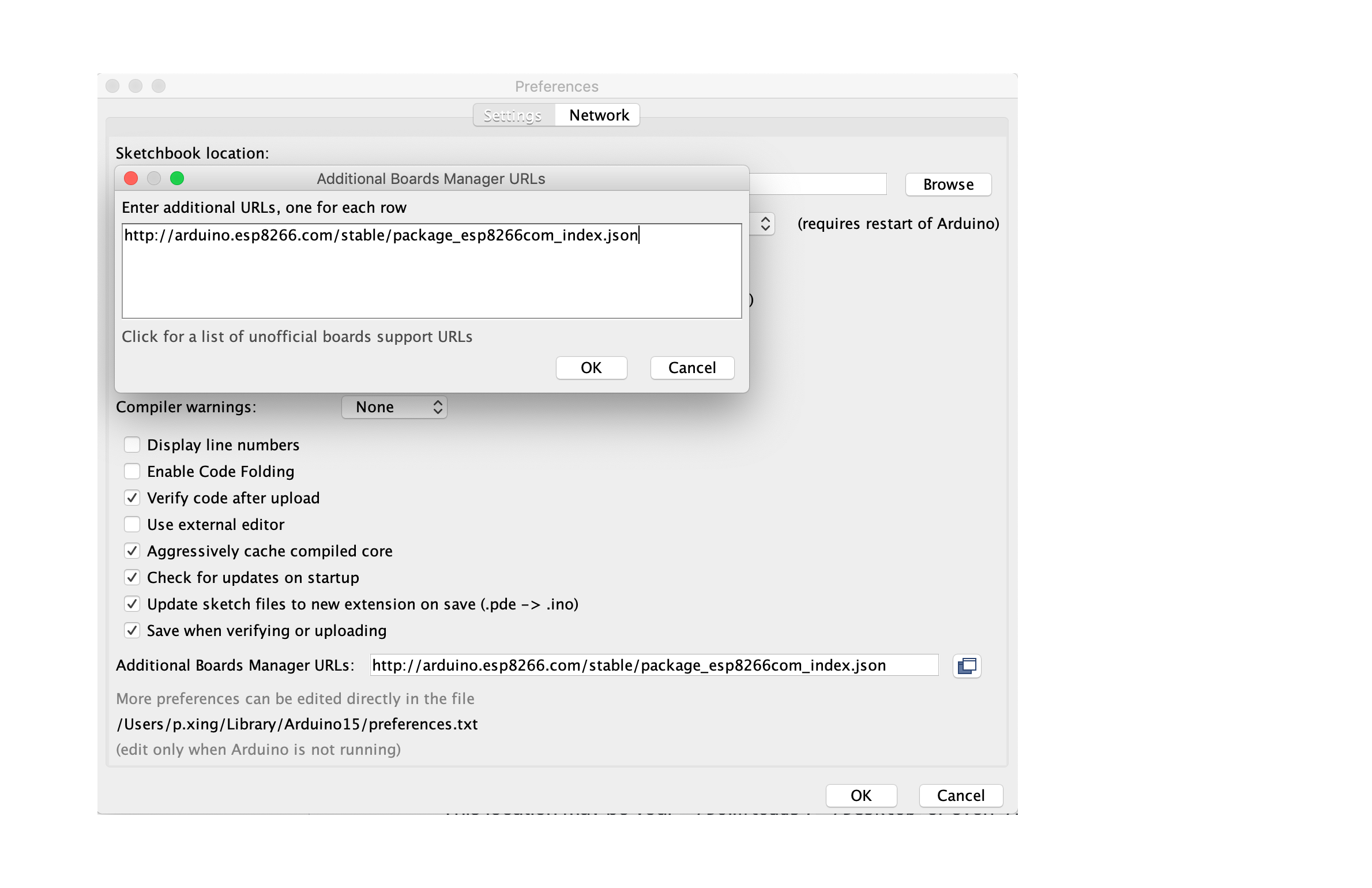This screenshot has width=1372, height=888.
Task: Switch to the Network tab
Action: point(599,115)
